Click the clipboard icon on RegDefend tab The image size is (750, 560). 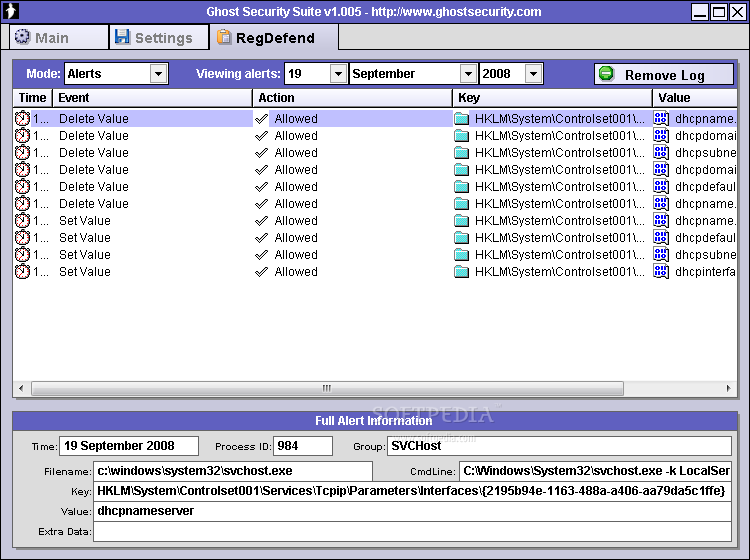pyautogui.click(x=223, y=37)
